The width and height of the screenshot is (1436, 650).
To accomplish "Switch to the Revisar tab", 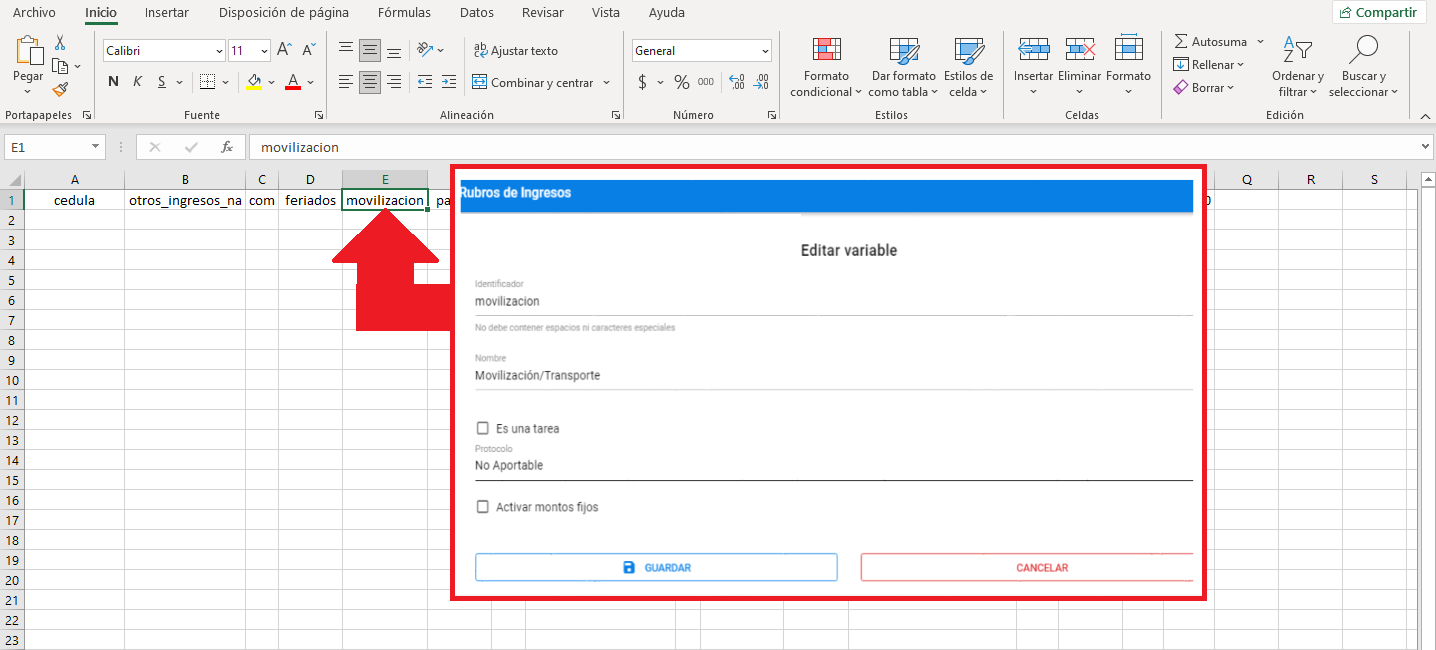I will click(542, 13).
